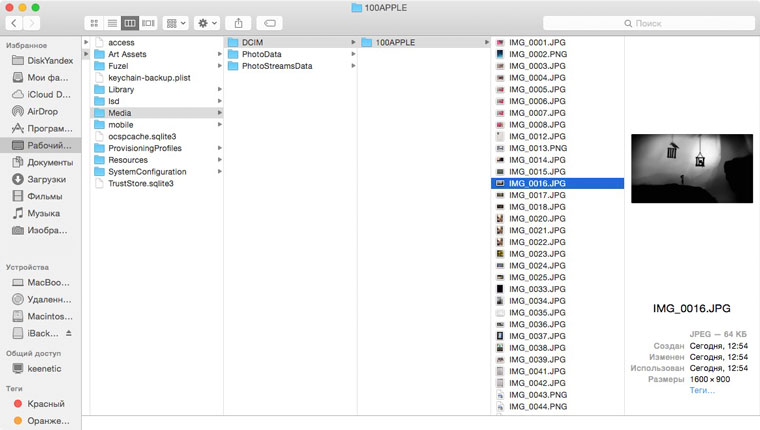The image size is (760, 430).
Task: Open AirDrop in the sidebar
Action: (x=40, y=111)
